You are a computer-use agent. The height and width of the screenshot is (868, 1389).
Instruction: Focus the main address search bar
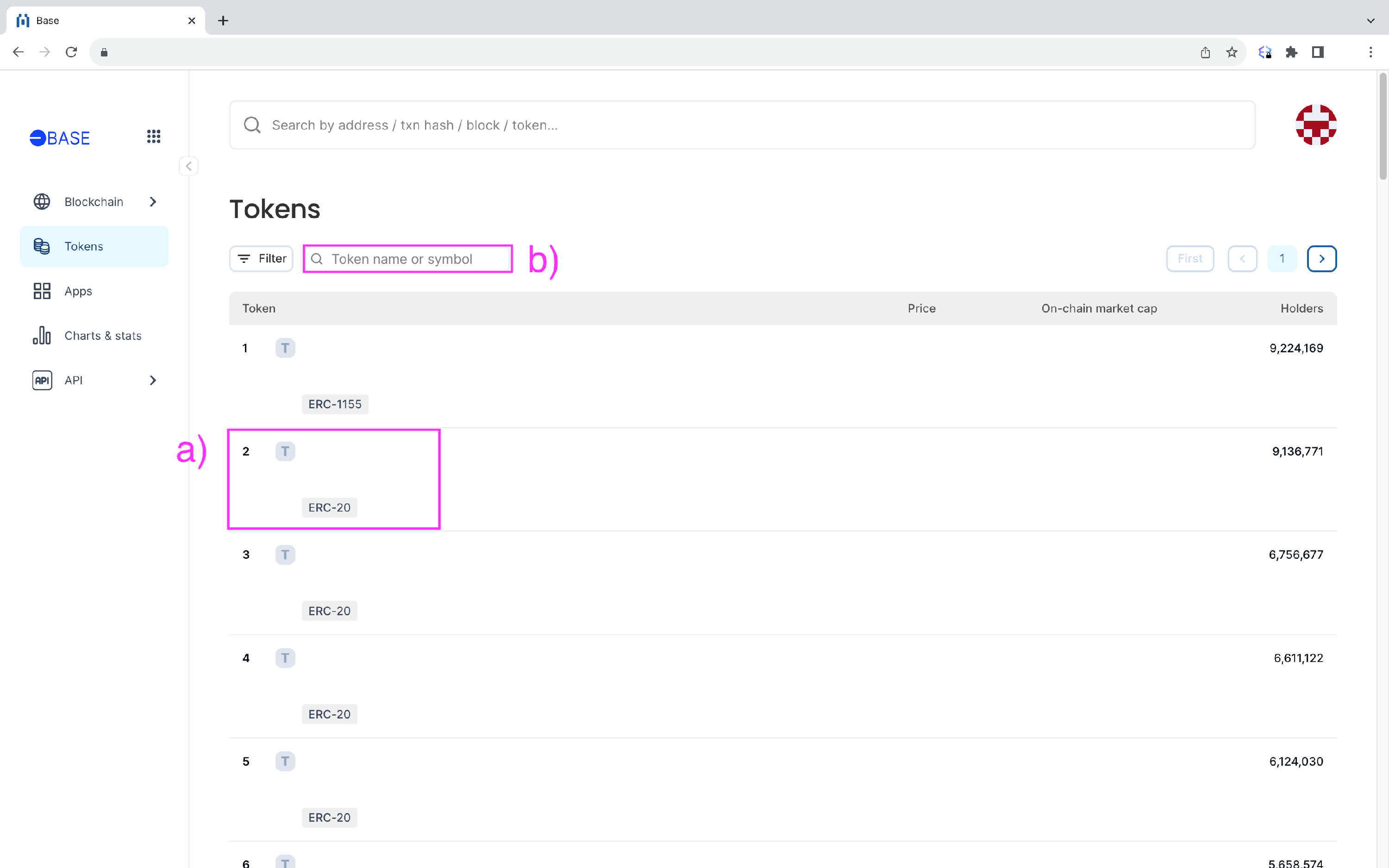(x=742, y=126)
